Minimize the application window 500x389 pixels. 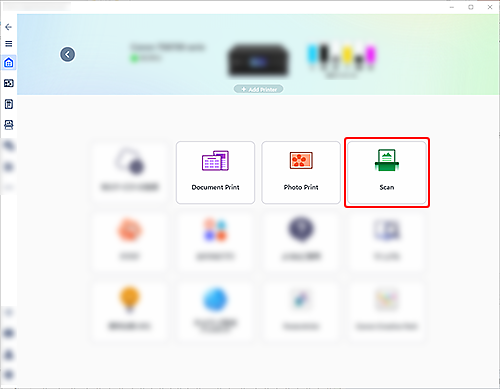pos(452,7)
